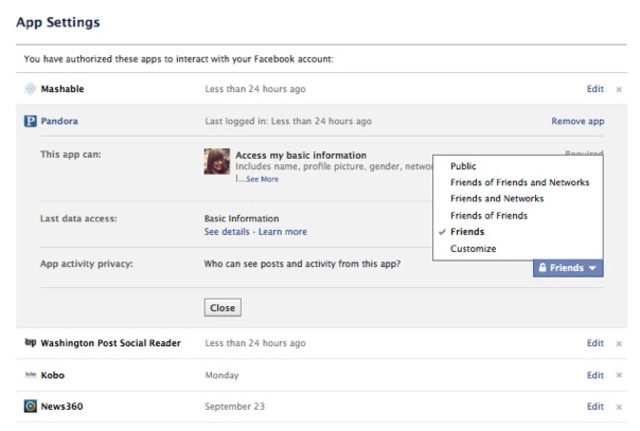Click the Mashable app name
640x431 pixels.
point(62,89)
